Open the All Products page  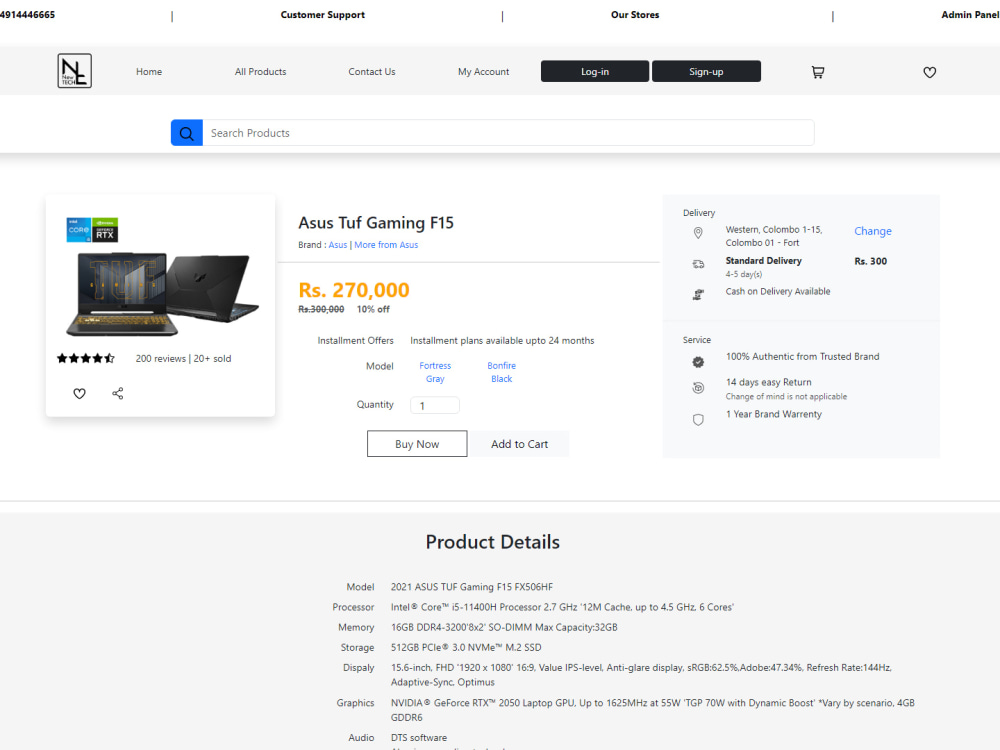pyautogui.click(x=260, y=71)
